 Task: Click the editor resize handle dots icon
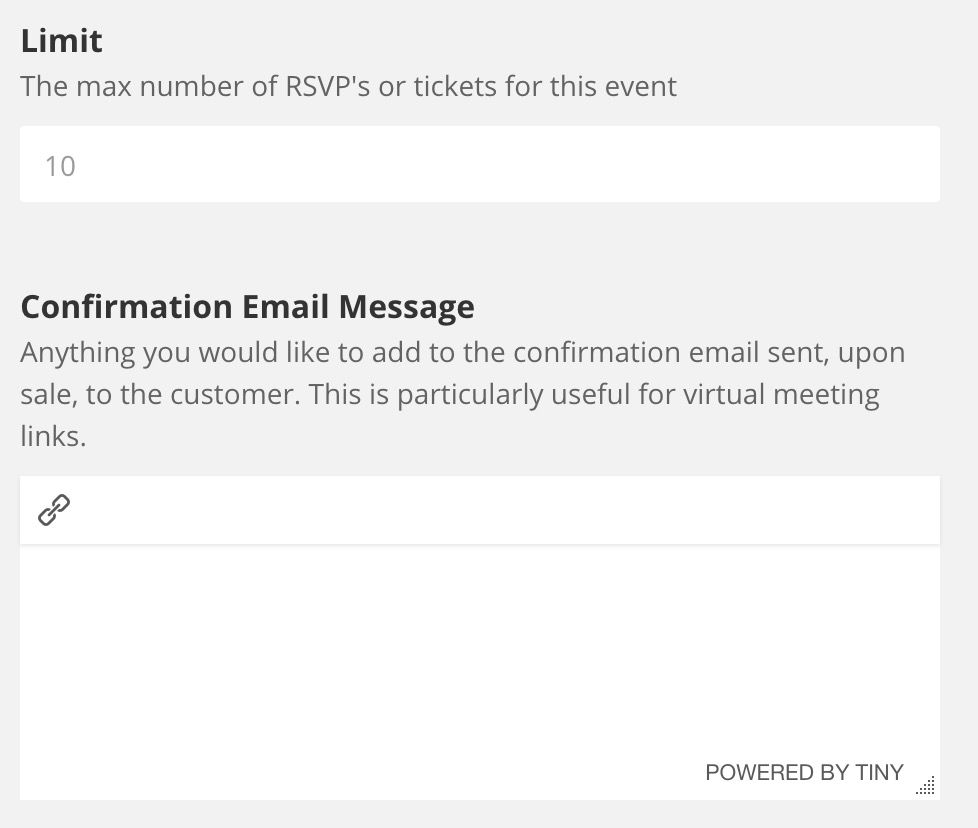pos(926,785)
